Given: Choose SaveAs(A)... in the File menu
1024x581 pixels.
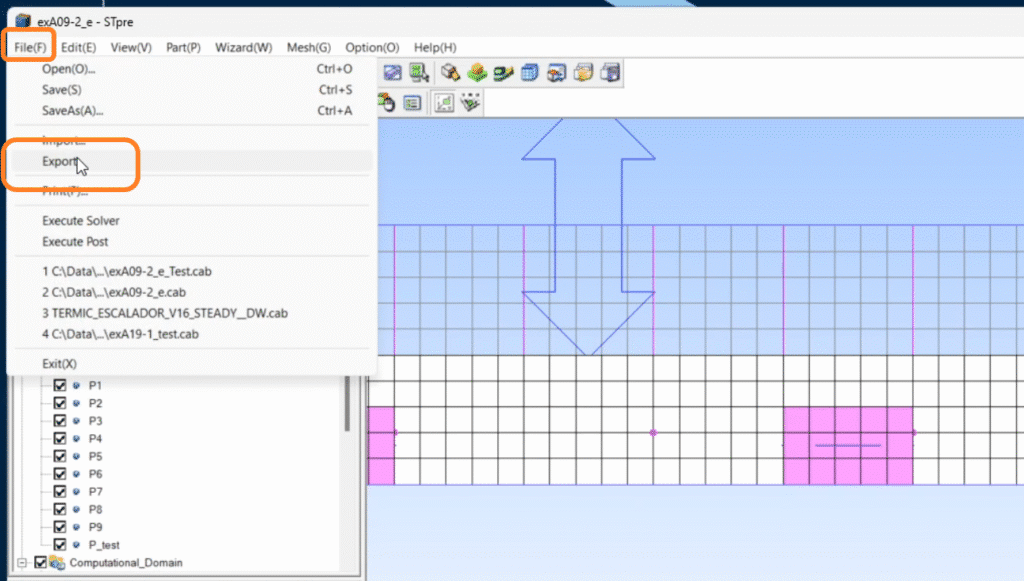Looking at the screenshot, I should point(193,110).
